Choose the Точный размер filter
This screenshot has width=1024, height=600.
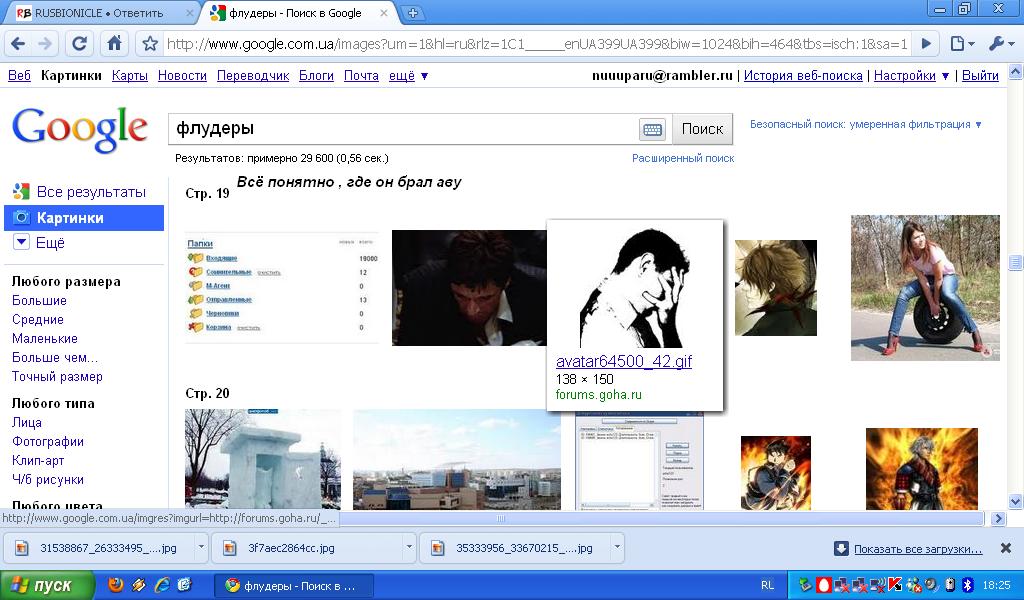pos(57,376)
